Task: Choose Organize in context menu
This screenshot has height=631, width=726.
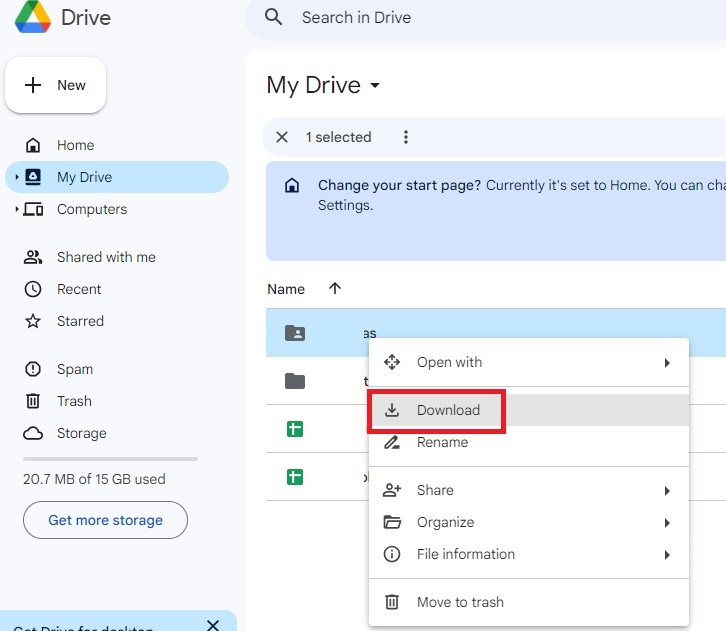Action: (529, 522)
